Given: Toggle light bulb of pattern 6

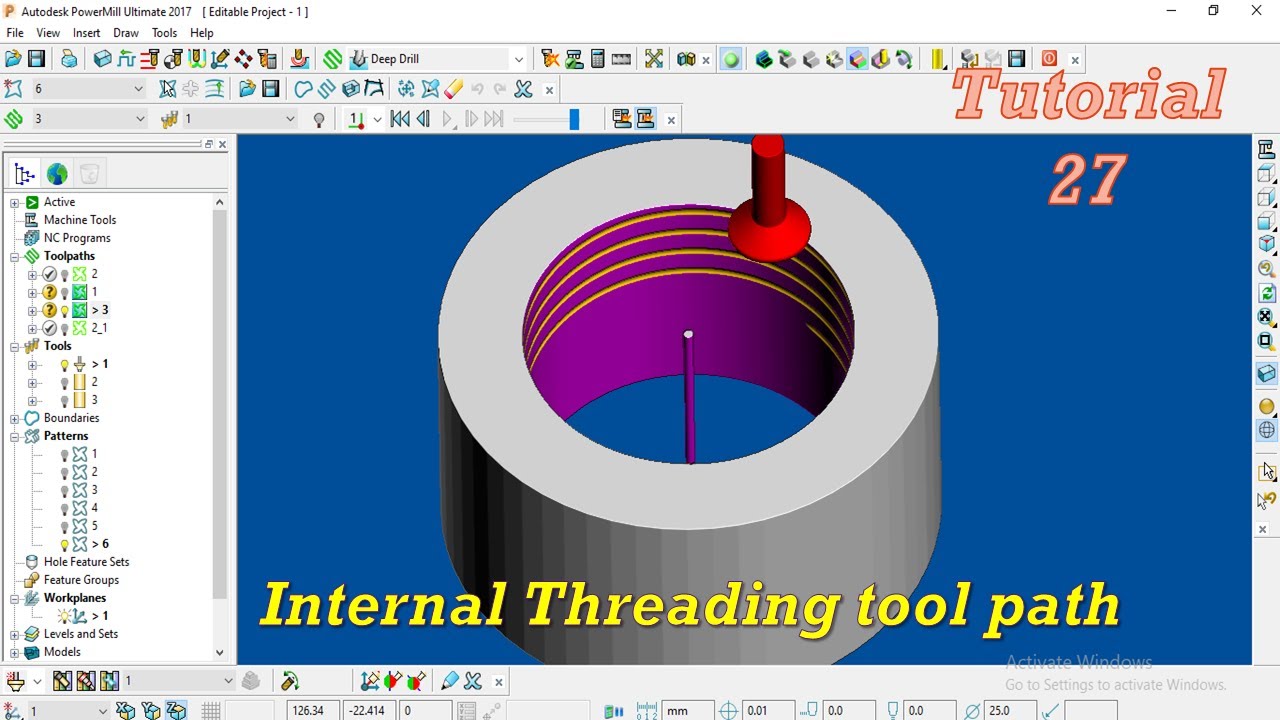Looking at the screenshot, I should (65, 544).
